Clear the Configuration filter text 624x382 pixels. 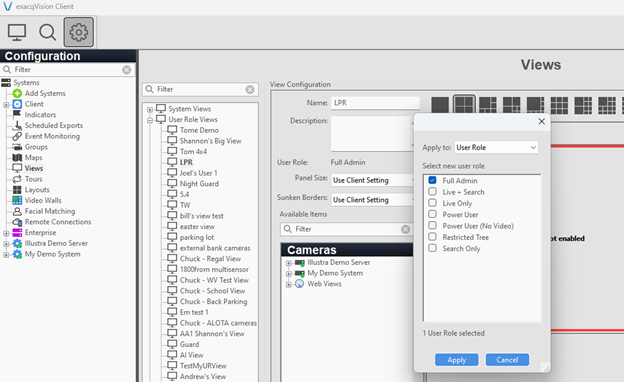pyautogui.click(x=127, y=70)
